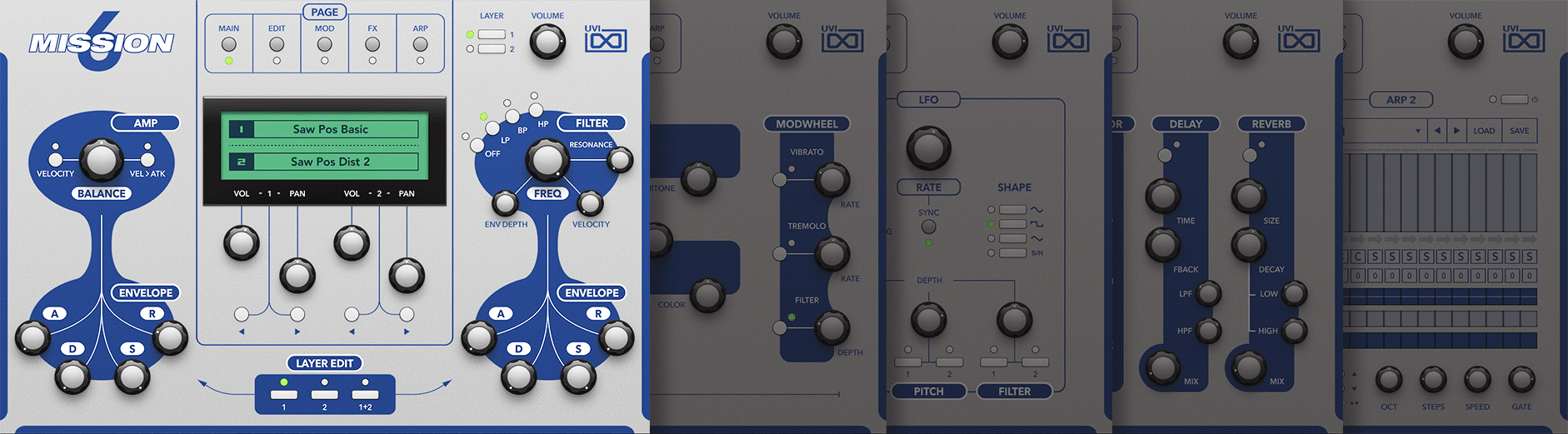Switch to the ARP page
This screenshot has height=434, width=1568.
pos(421,44)
